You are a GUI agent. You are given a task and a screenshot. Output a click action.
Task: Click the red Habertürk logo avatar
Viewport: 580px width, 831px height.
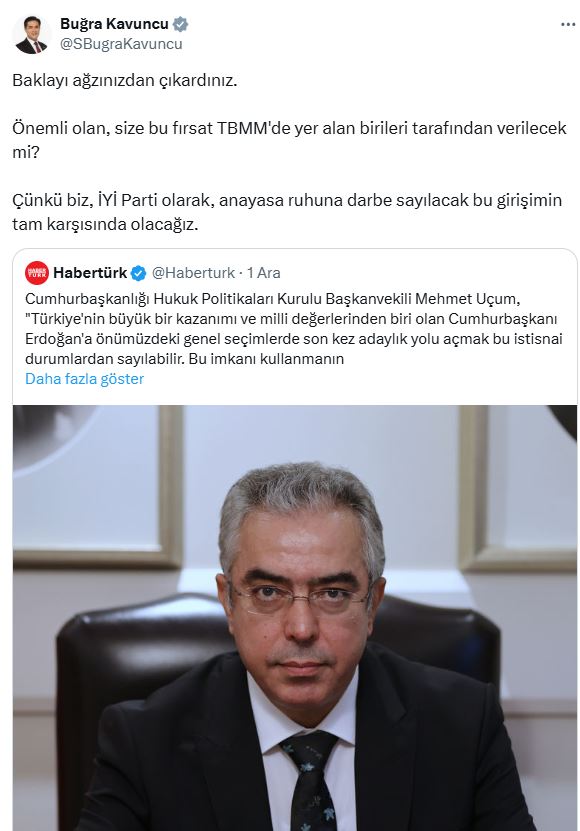(37, 273)
